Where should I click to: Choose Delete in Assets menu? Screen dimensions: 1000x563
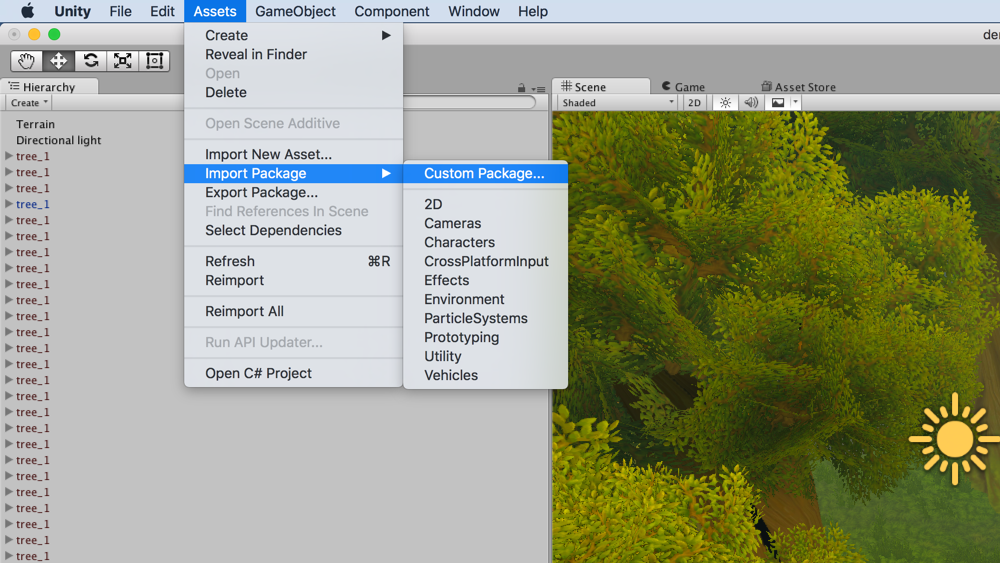pos(293,92)
